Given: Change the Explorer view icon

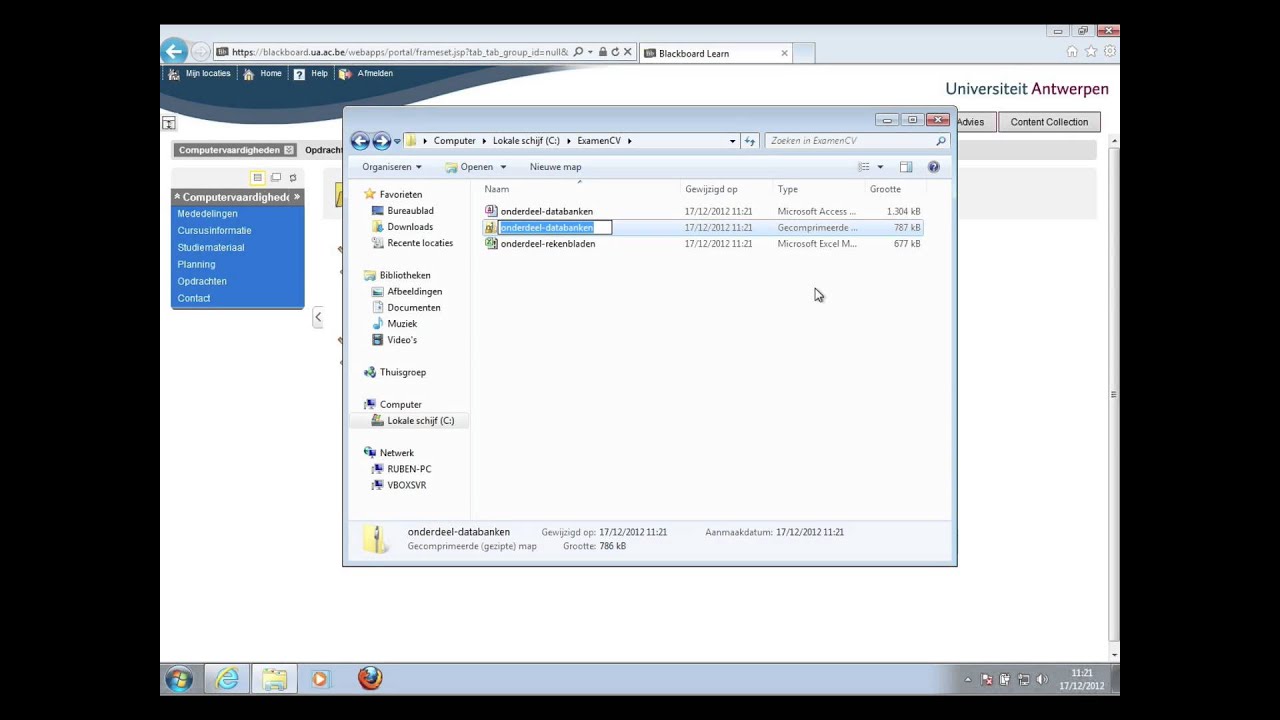Looking at the screenshot, I should coord(864,167).
